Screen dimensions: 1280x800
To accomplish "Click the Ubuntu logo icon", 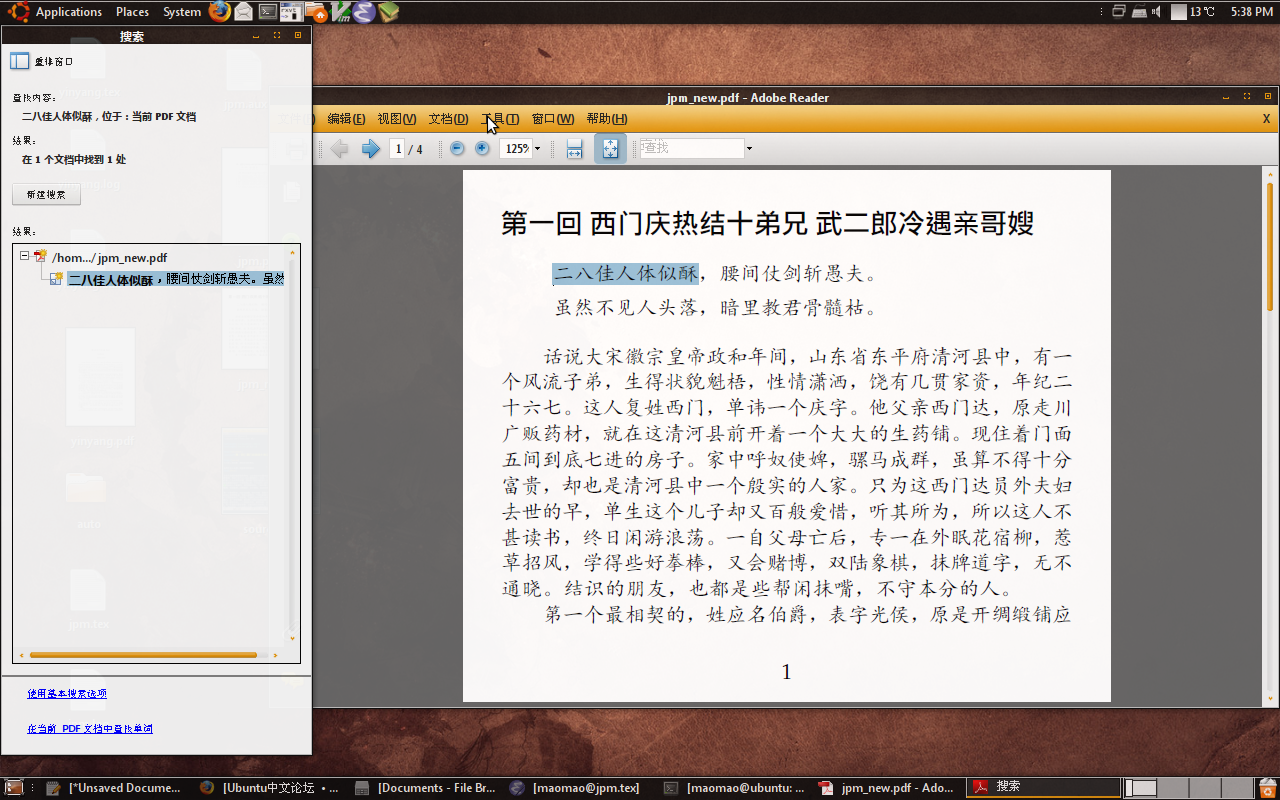I will pos(18,12).
